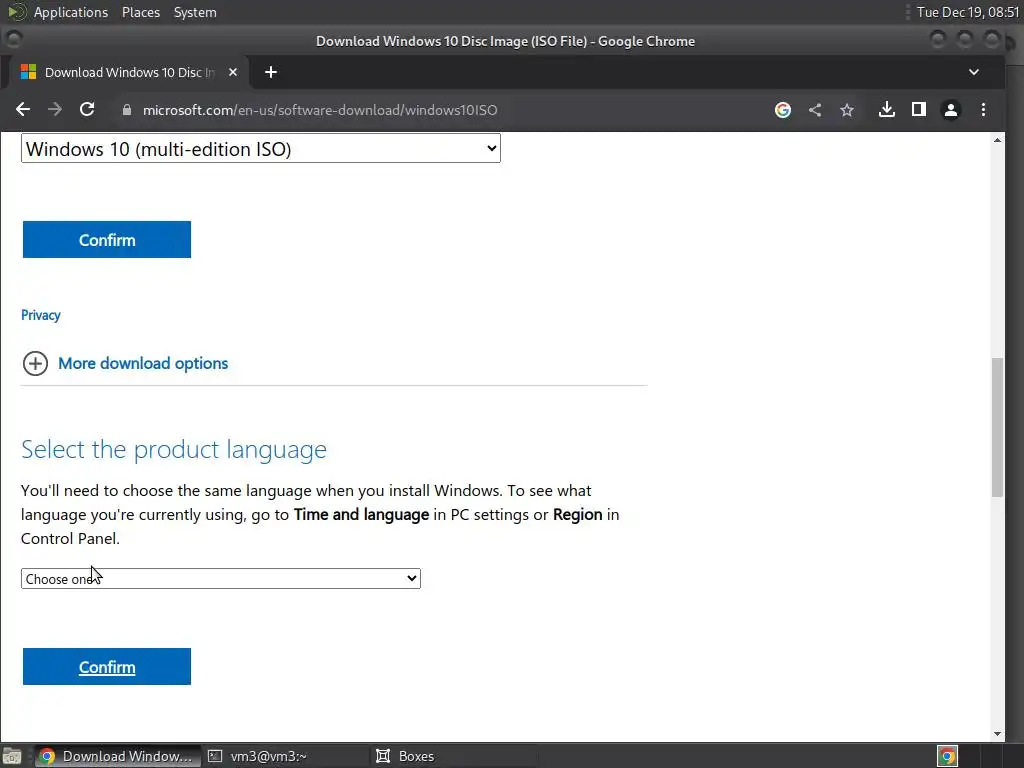Open the Chrome profile avatar

pyautogui.click(x=951, y=110)
